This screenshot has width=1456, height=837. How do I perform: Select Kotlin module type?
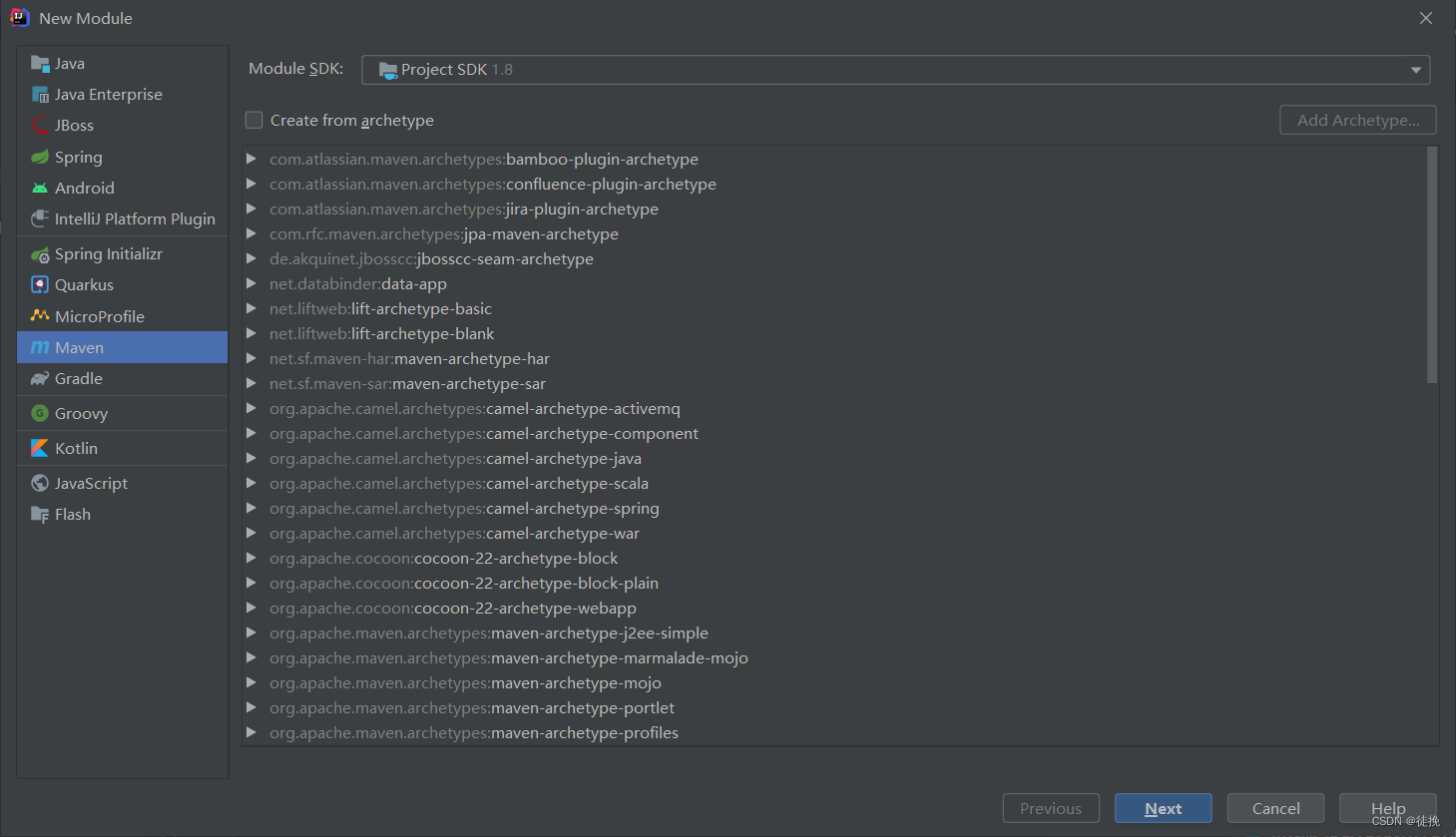click(x=123, y=449)
